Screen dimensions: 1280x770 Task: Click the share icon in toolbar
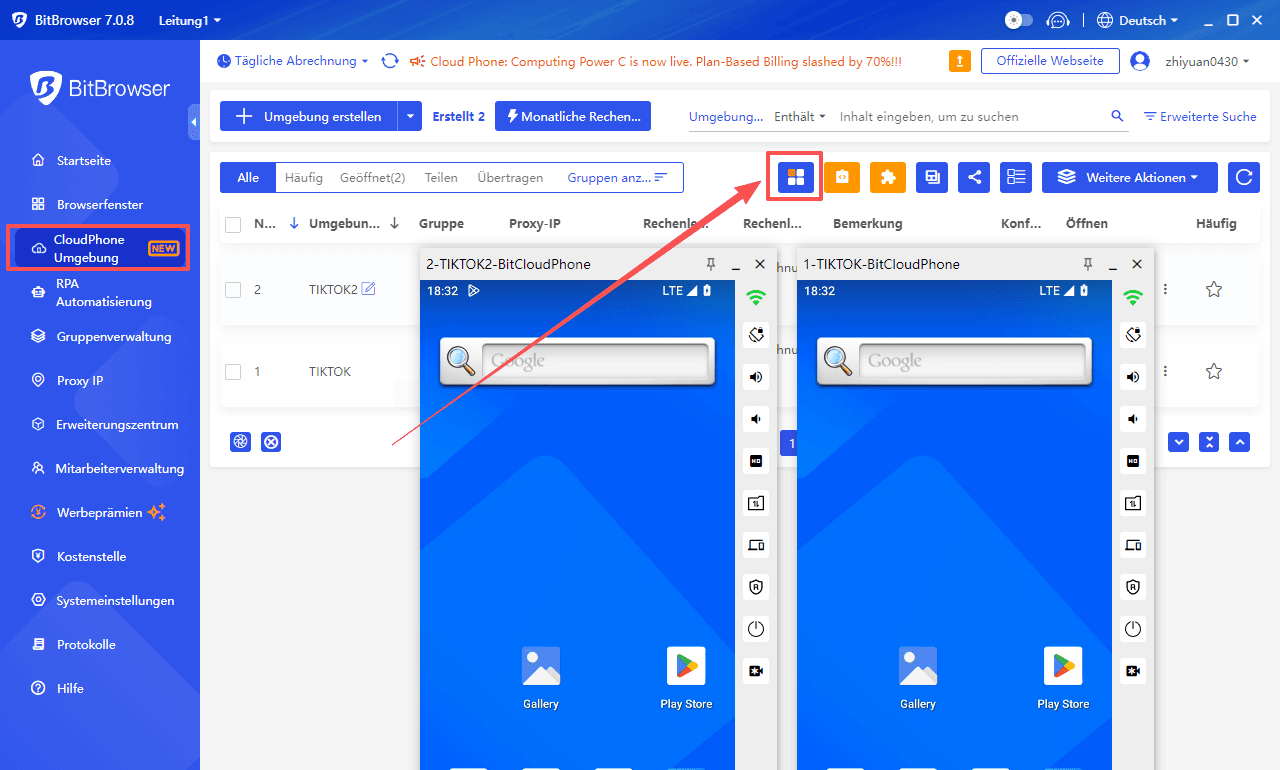tap(974, 177)
